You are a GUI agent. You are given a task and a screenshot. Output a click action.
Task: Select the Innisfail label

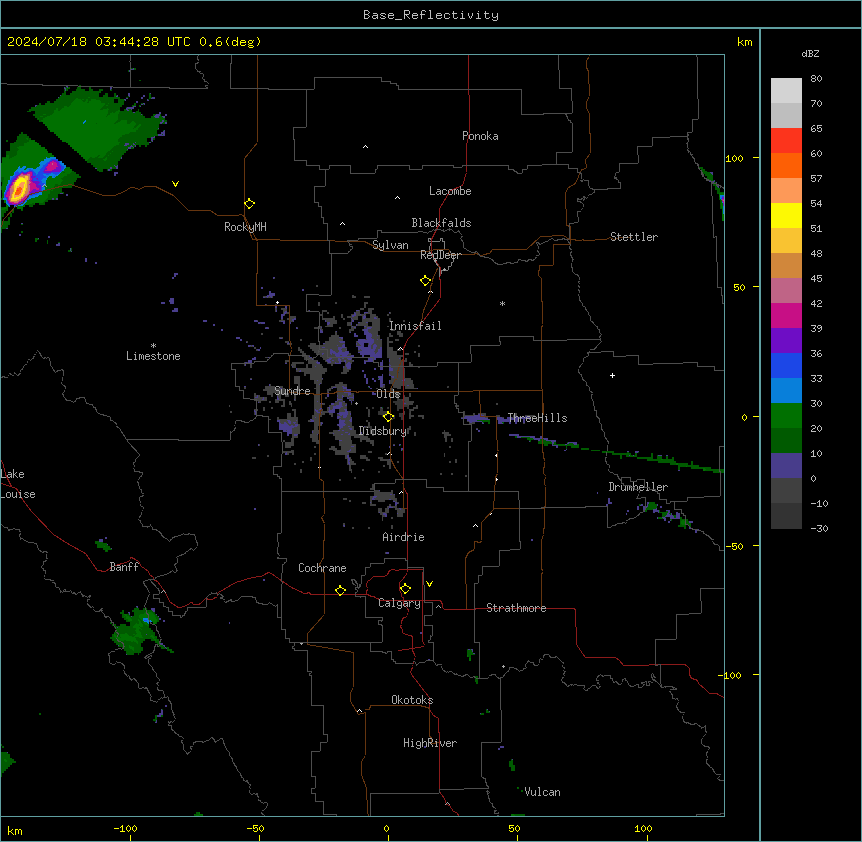click(415, 326)
